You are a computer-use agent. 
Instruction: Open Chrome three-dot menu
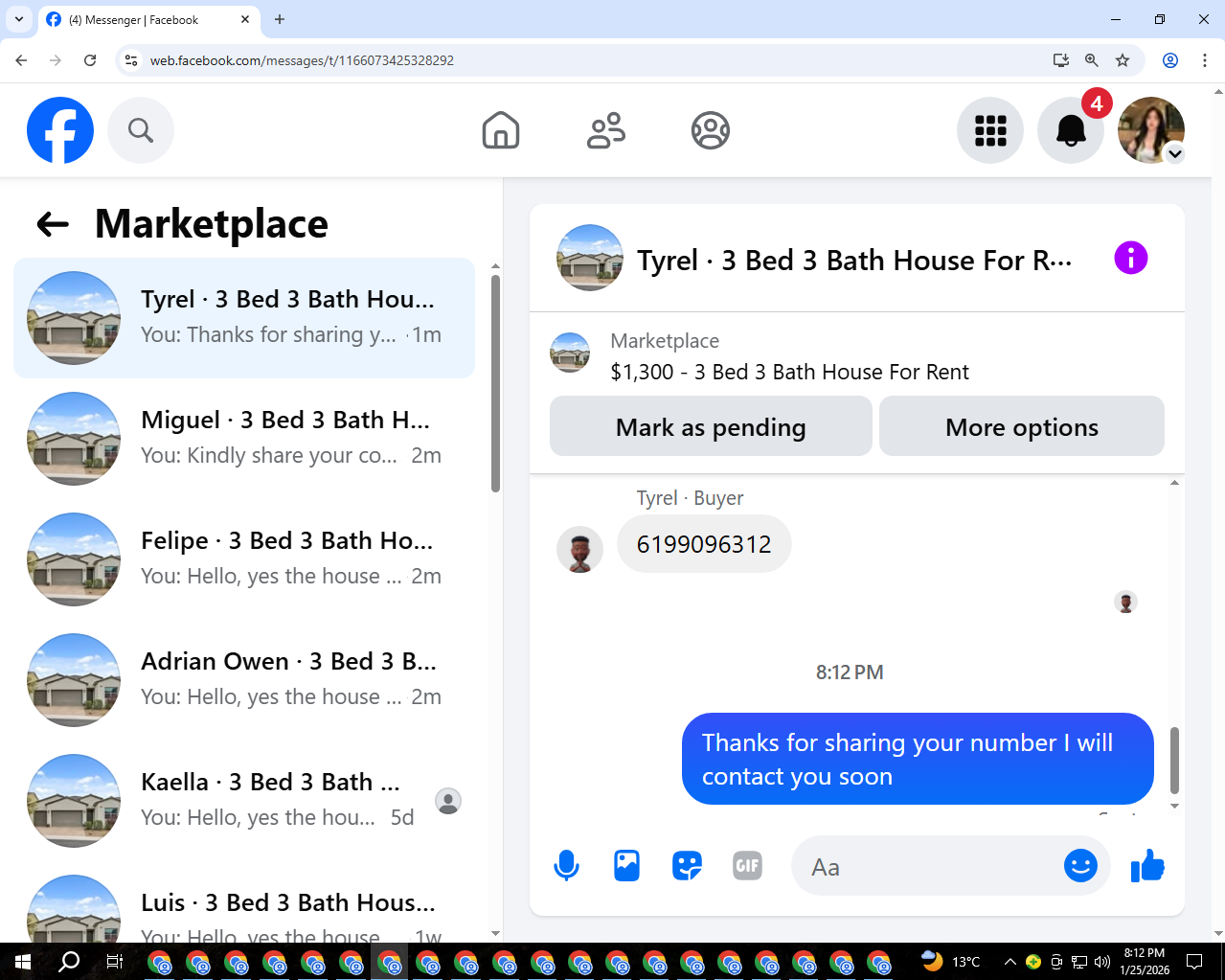pos(1205,60)
